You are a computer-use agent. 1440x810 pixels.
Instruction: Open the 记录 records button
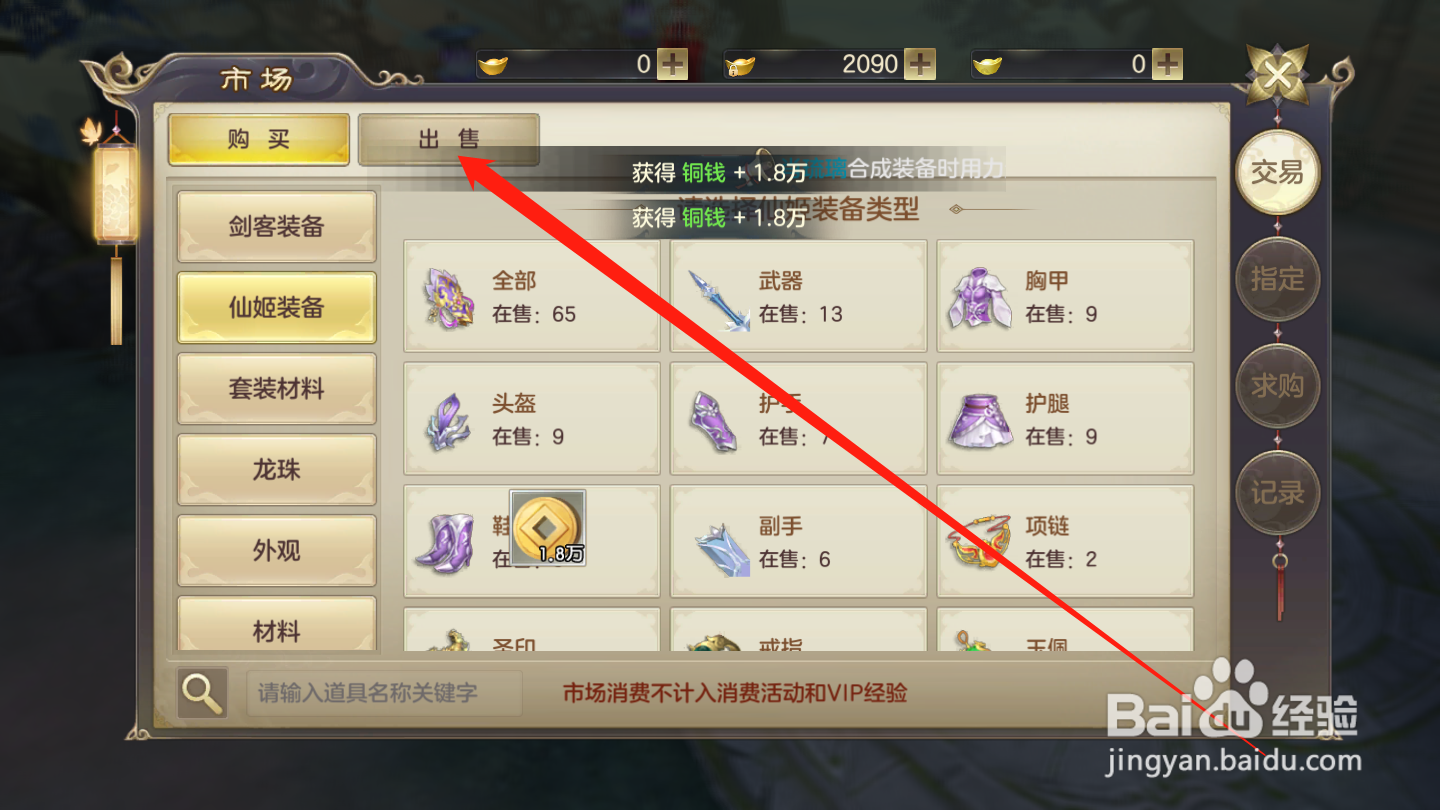tap(1278, 492)
